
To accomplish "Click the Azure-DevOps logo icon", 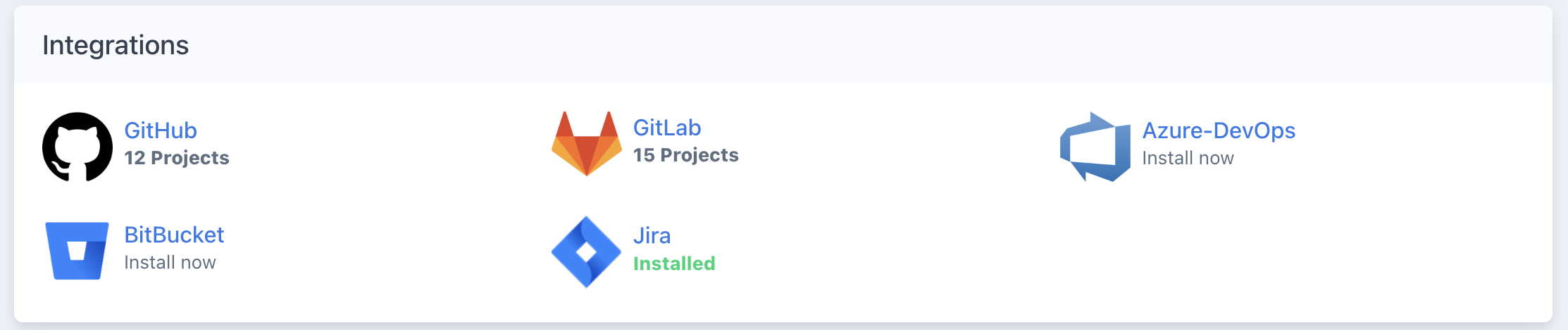I will pyautogui.click(x=1095, y=147).
